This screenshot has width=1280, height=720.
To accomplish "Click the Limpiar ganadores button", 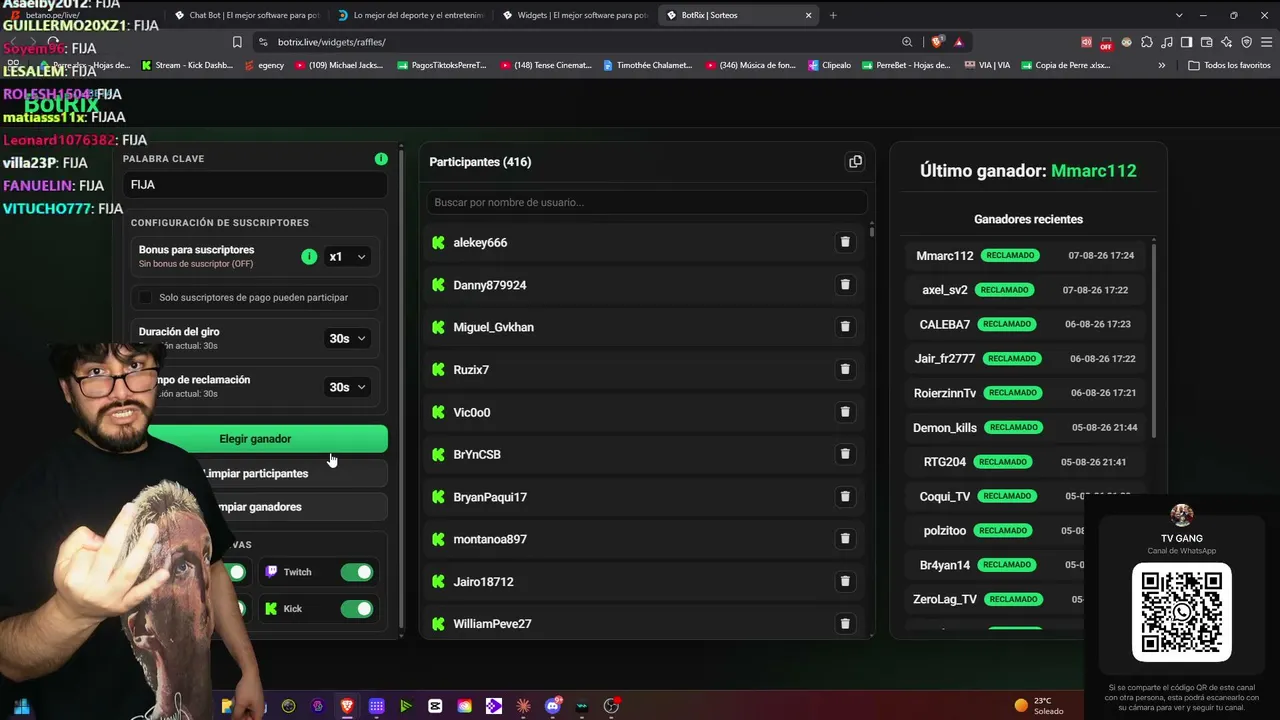I will click(255, 507).
